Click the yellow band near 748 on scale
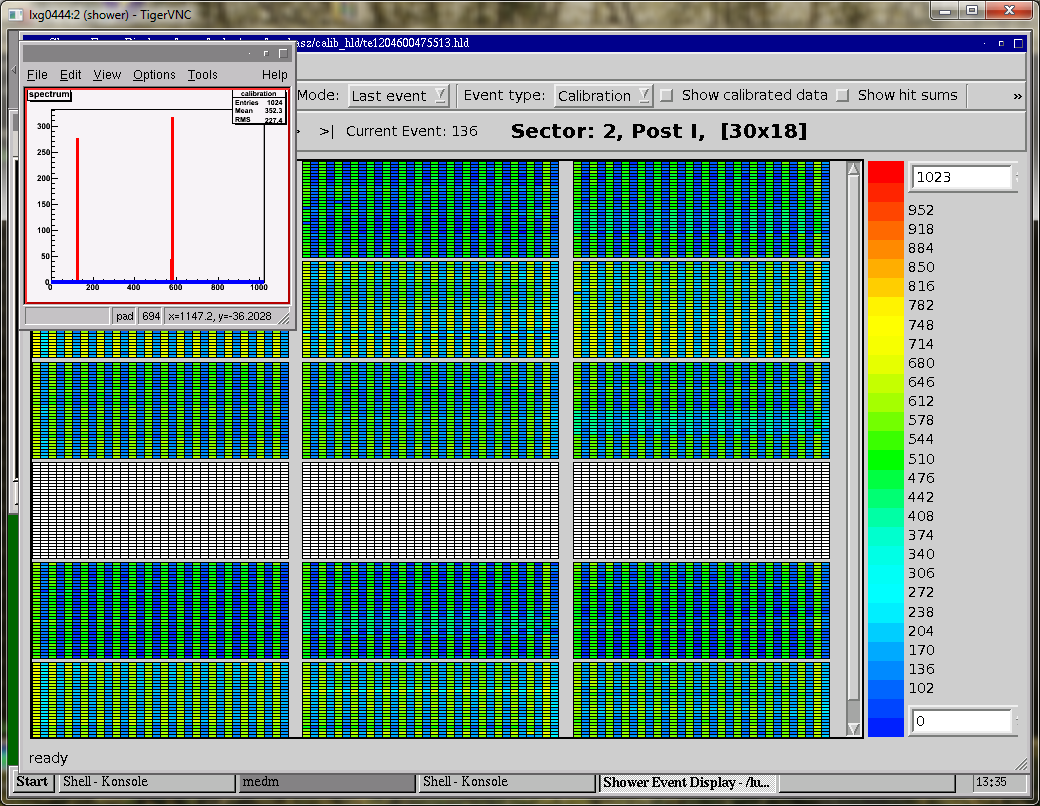The height and width of the screenshot is (806, 1040). [x=886, y=324]
